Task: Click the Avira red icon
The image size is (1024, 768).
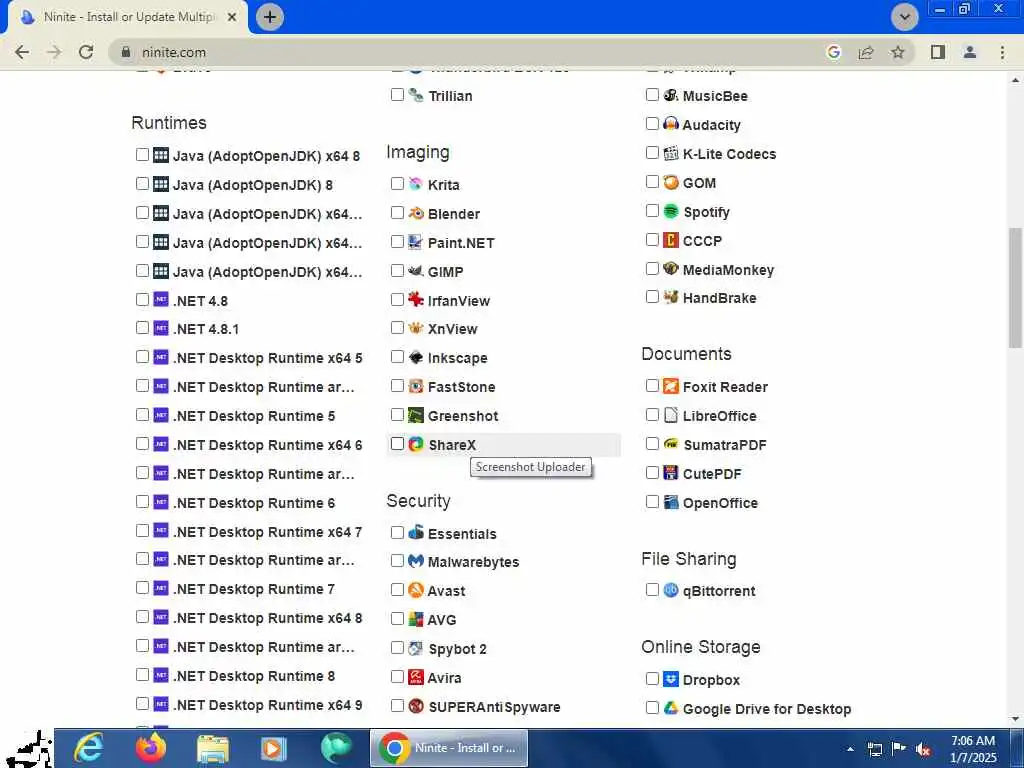Action: (416, 677)
